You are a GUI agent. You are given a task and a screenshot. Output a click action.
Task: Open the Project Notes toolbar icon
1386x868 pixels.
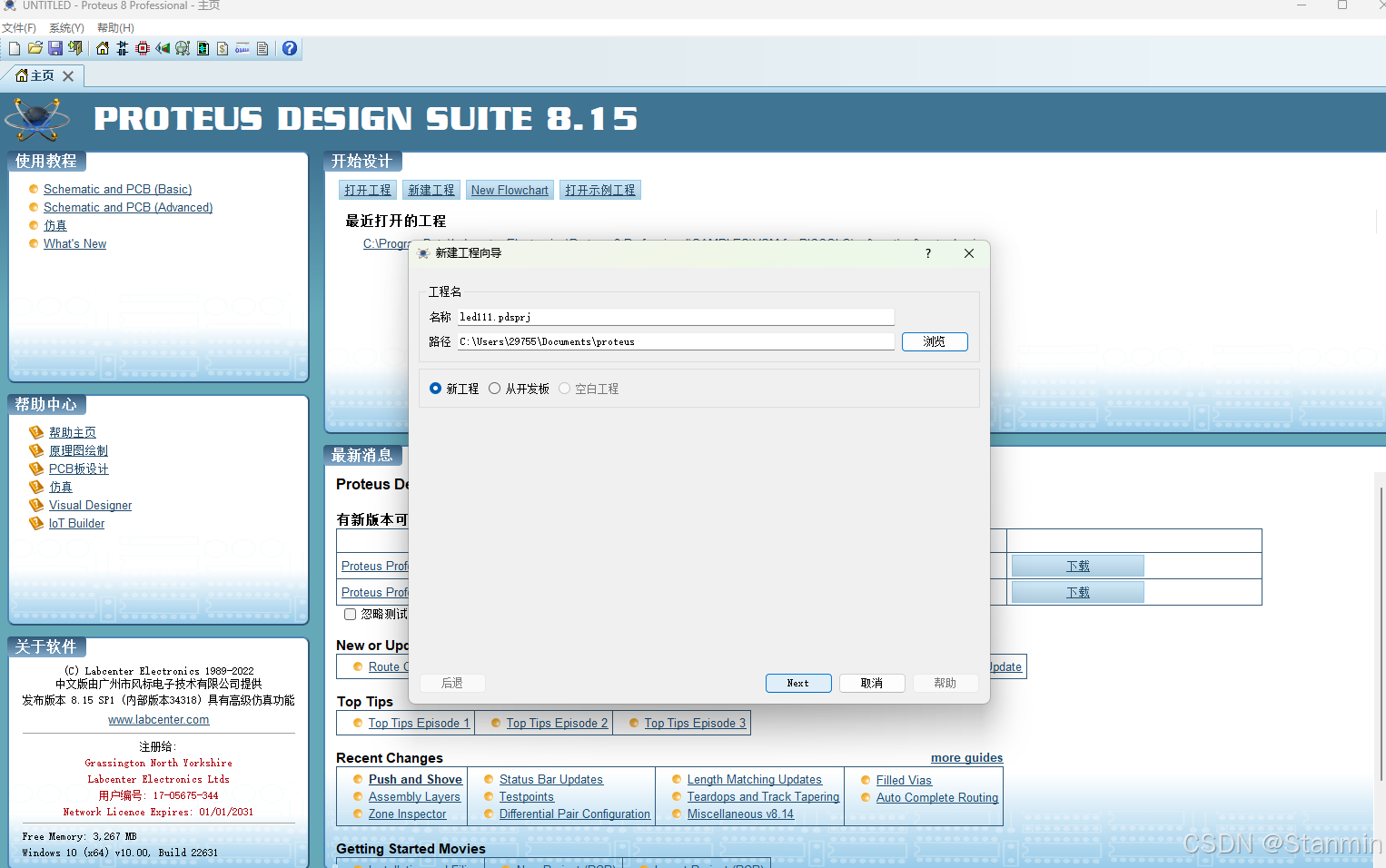click(x=262, y=48)
